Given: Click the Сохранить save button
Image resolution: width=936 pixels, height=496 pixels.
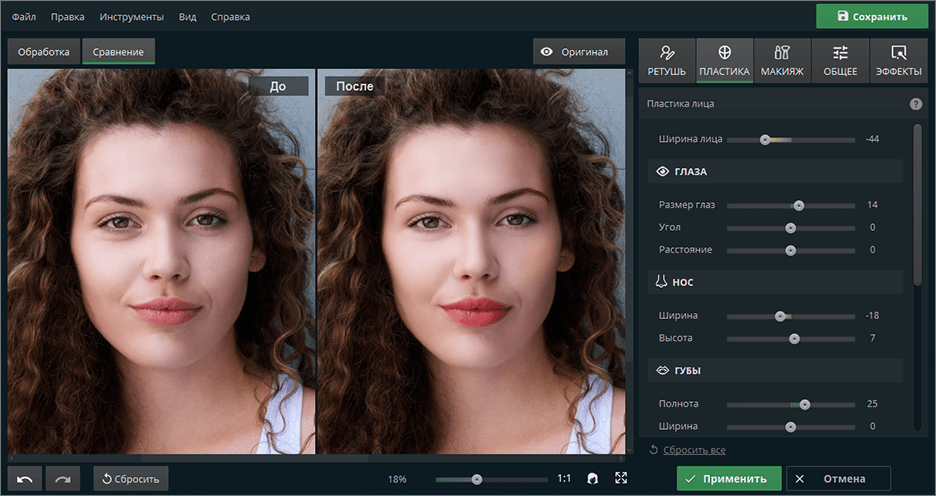Looking at the screenshot, I should pos(871,16).
